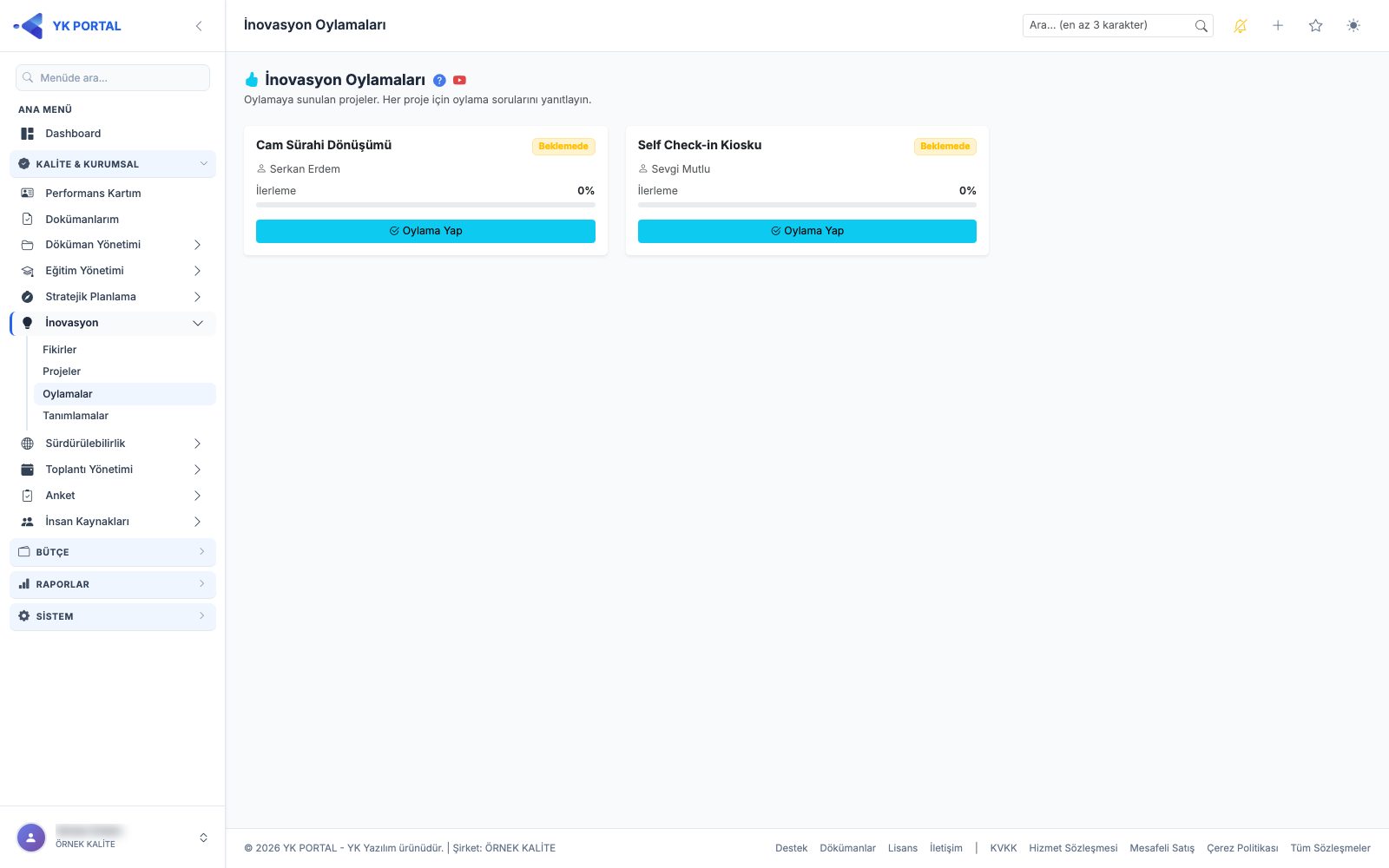Expand the Anket submenu
This screenshot has height=868, width=1389.
point(113,496)
